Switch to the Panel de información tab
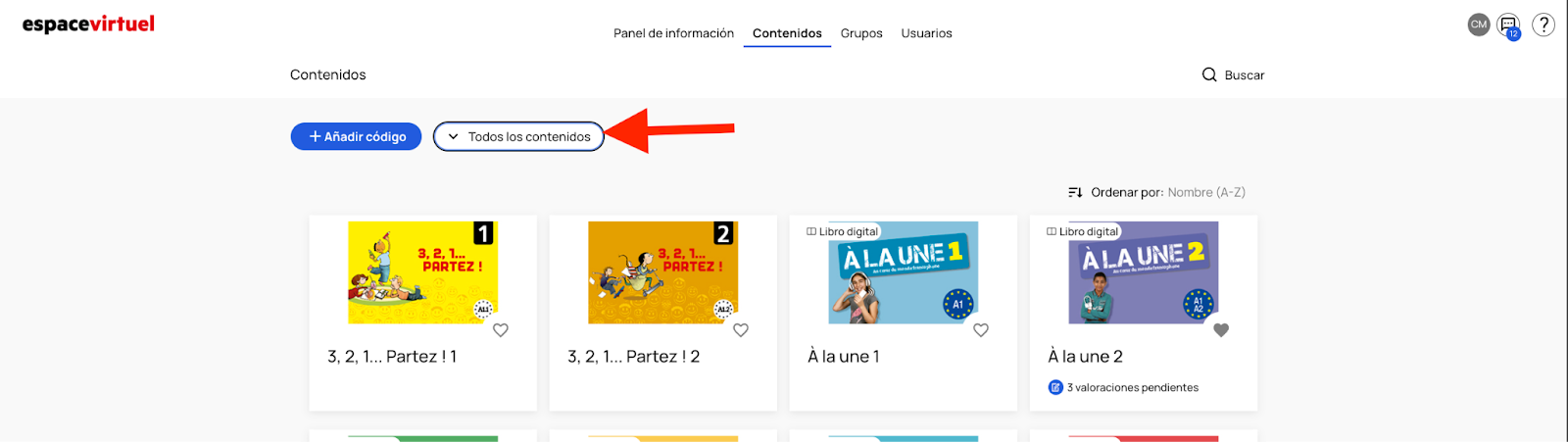The height and width of the screenshot is (442, 1568). point(673,33)
